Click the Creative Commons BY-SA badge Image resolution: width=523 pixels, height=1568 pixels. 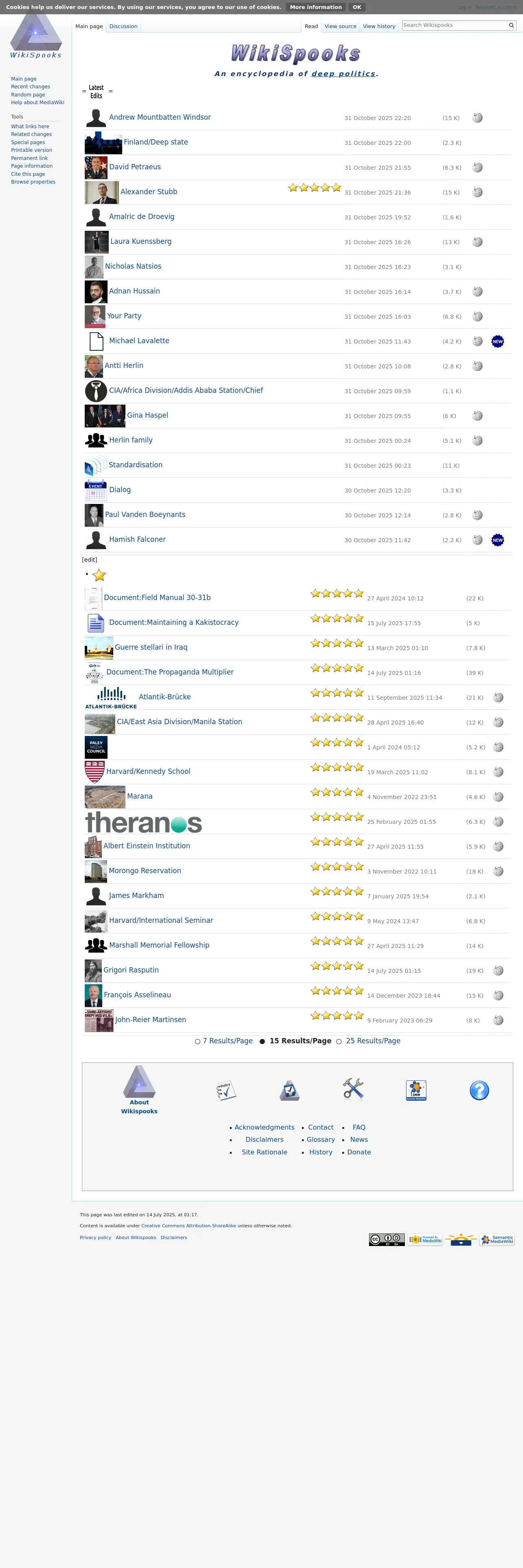(x=387, y=1240)
